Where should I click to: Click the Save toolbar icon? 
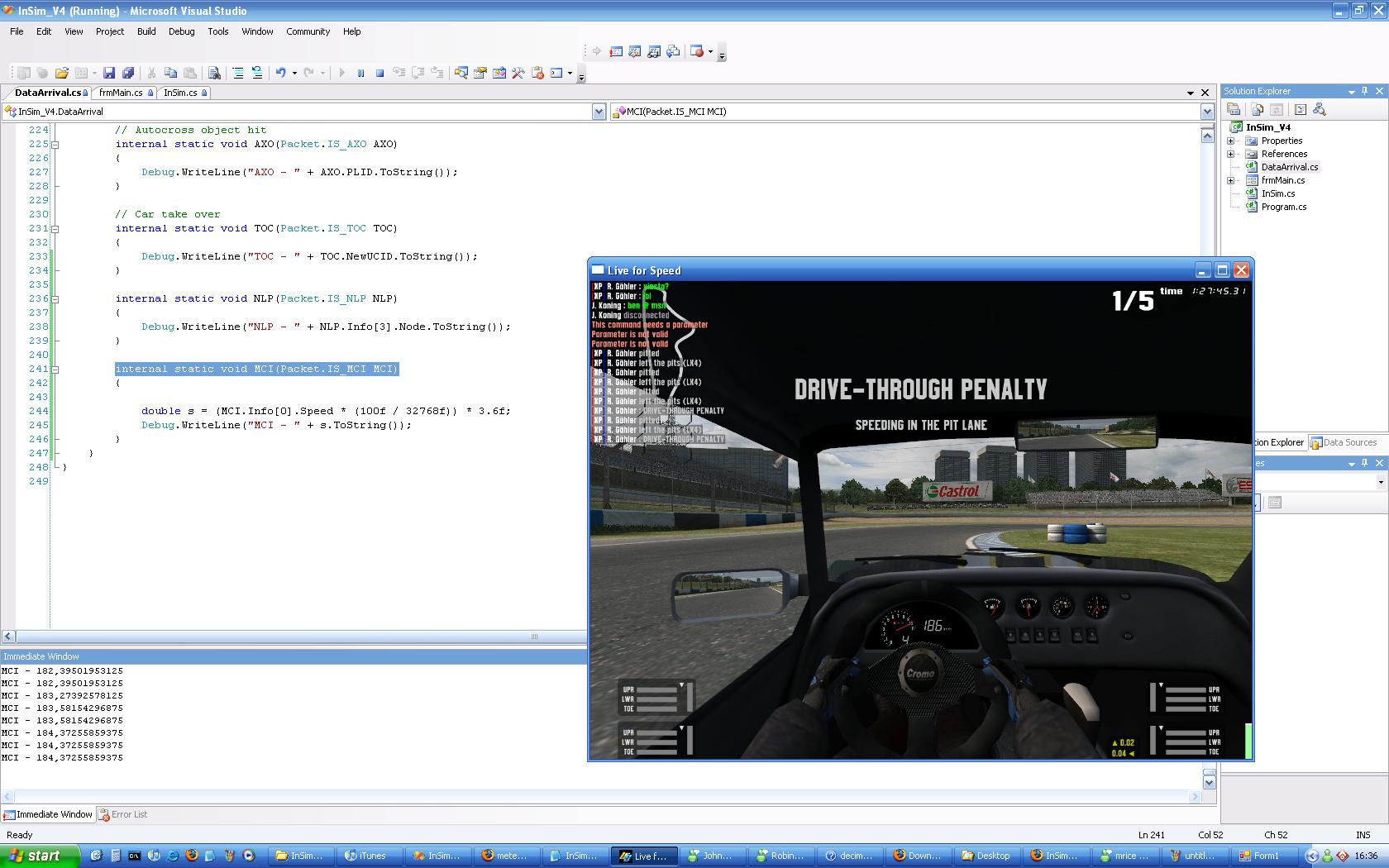[x=108, y=73]
